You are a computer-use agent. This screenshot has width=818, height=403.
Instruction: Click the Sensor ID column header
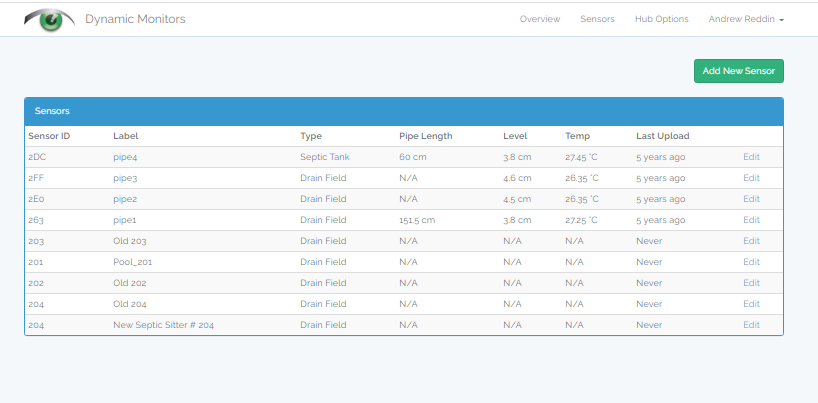click(49, 136)
